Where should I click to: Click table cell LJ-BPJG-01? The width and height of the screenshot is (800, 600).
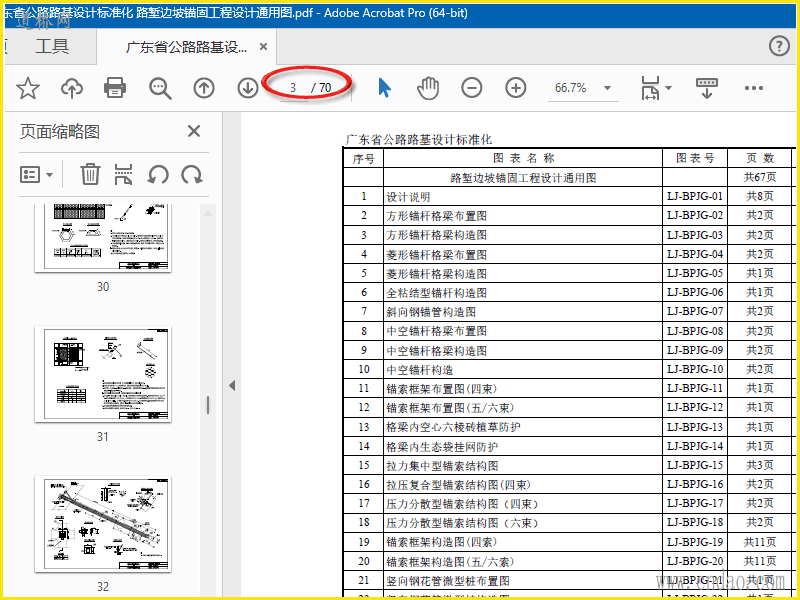(695, 196)
